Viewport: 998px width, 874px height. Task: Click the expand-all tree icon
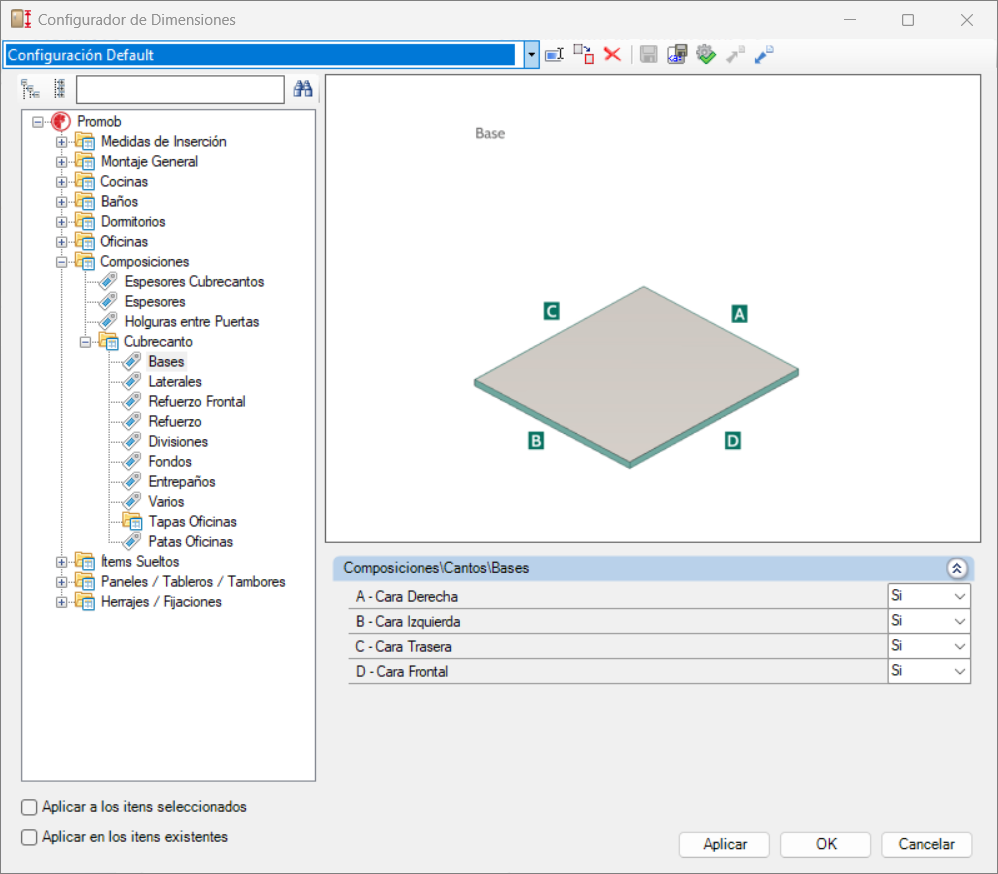click(x=31, y=89)
